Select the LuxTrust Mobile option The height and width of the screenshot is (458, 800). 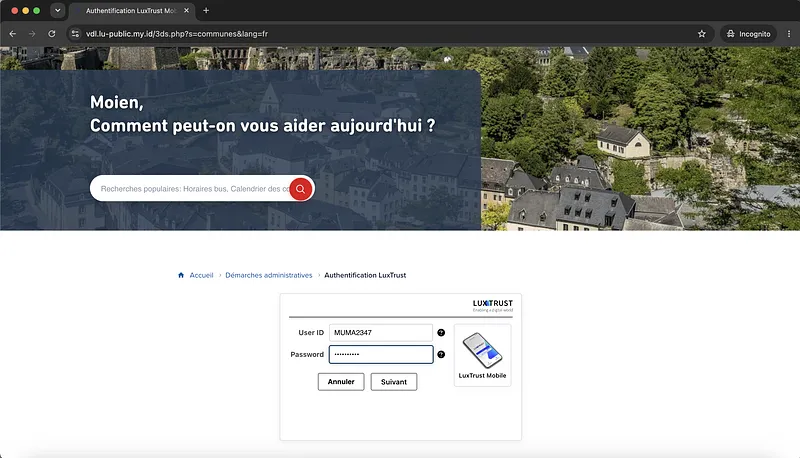pos(483,355)
